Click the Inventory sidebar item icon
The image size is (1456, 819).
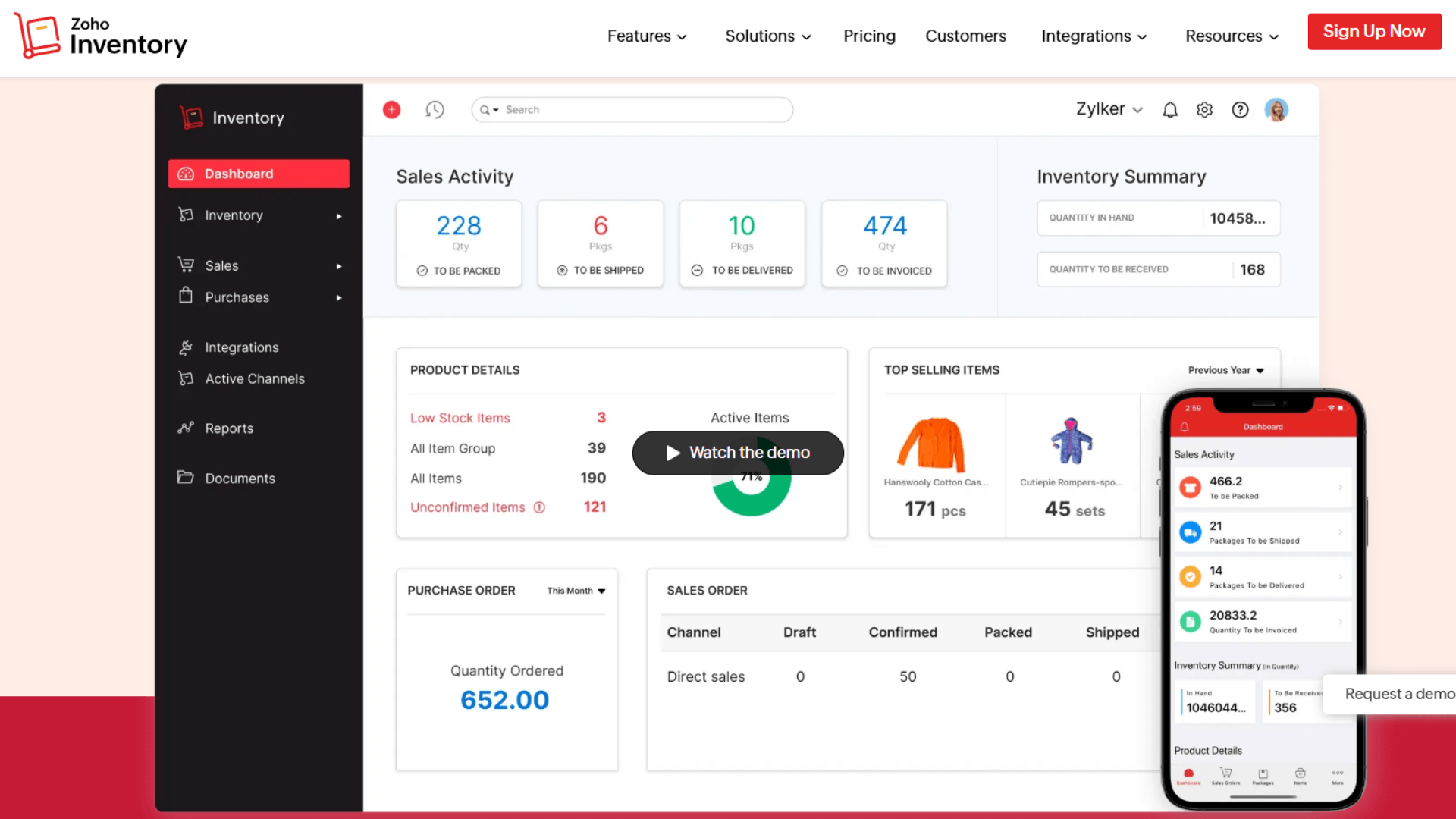tap(186, 215)
